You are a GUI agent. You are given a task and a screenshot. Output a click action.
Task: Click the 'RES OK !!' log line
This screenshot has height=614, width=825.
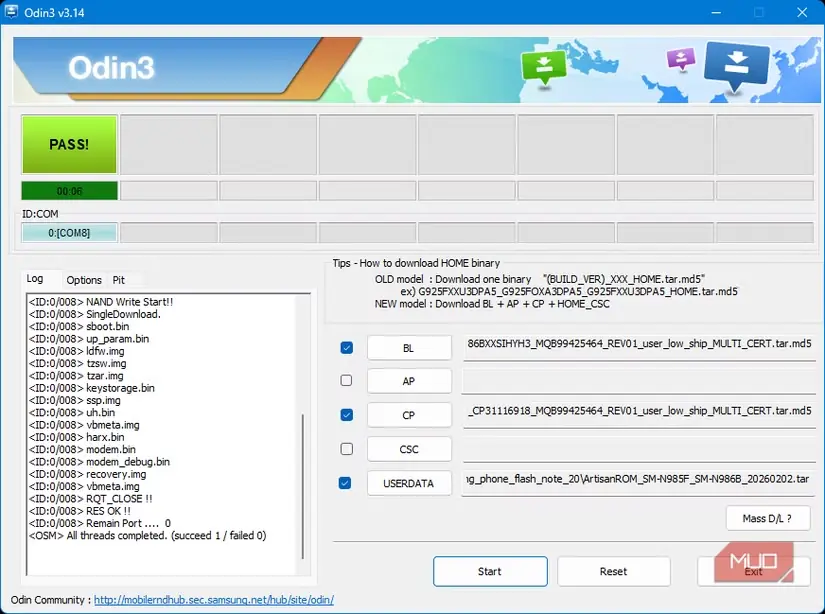tap(79, 511)
